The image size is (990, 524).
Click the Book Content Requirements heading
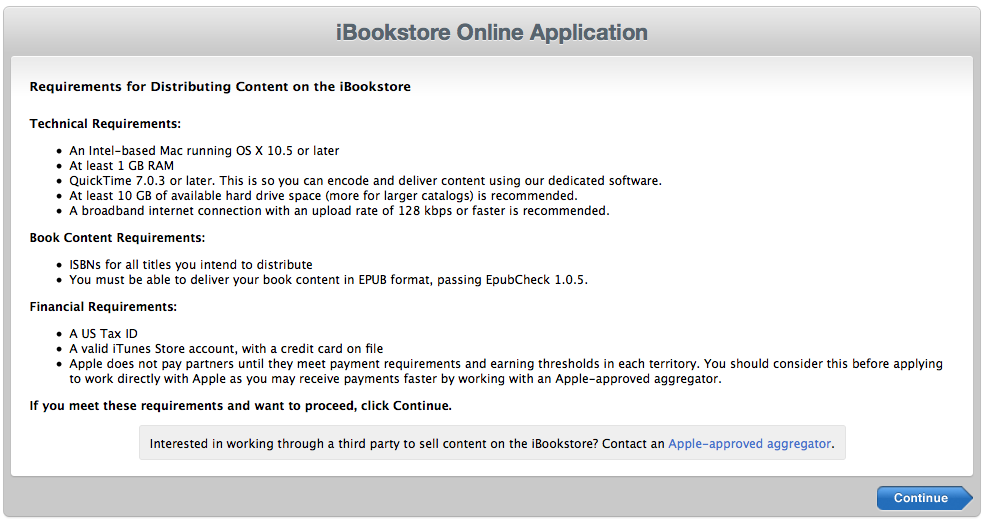click(x=117, y=238)
